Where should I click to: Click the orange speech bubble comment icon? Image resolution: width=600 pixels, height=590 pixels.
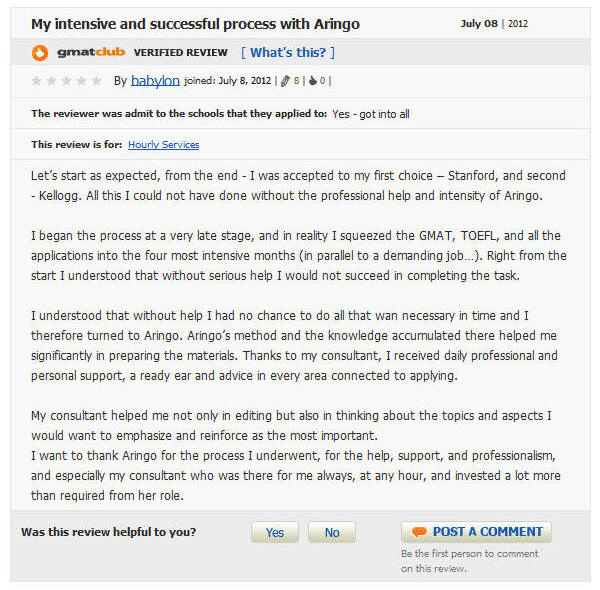click(x=419, y=531)
